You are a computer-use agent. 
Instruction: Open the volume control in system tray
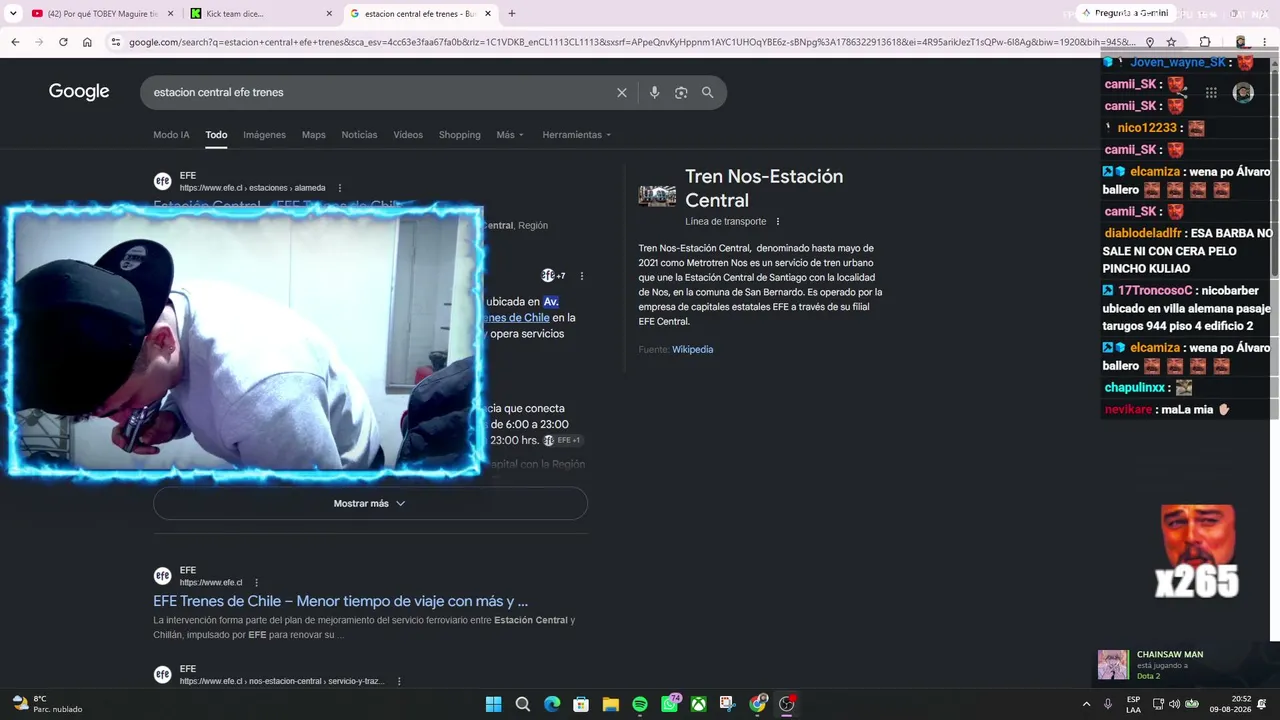1174,704
